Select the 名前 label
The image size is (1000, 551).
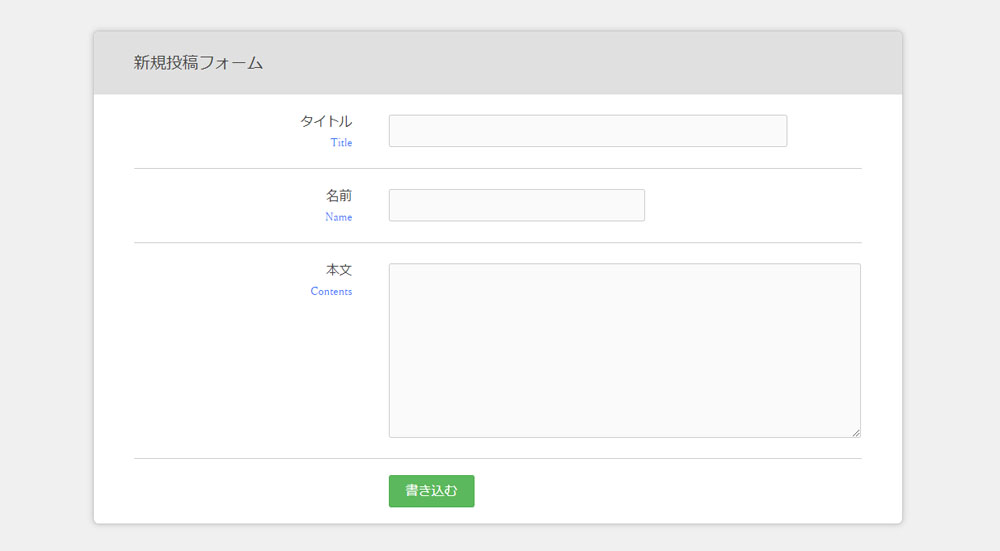tap(339, 195)
